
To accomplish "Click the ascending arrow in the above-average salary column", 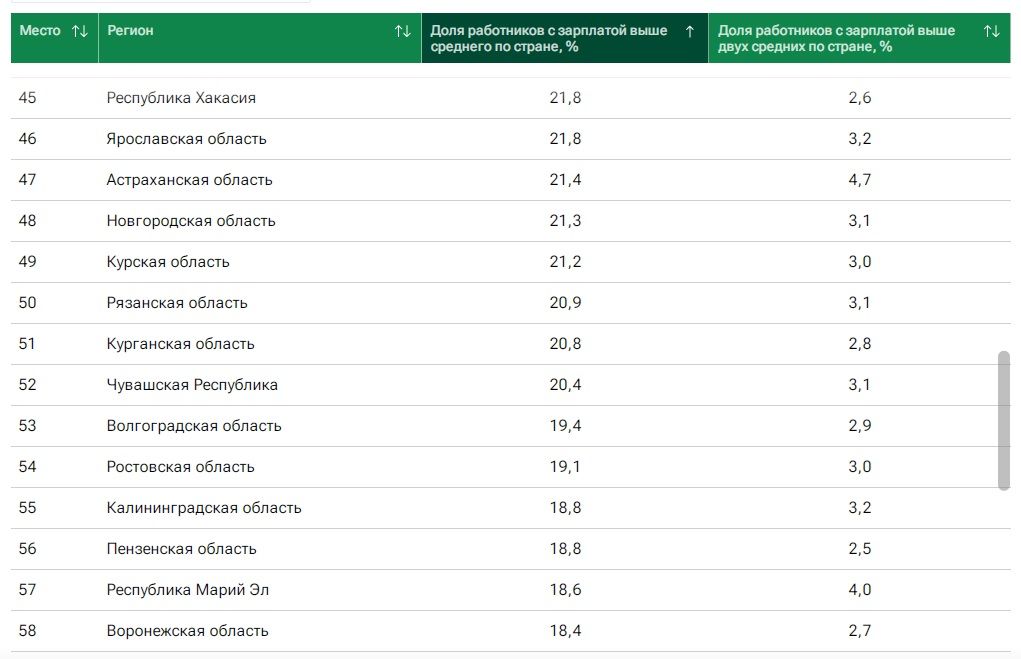I will 689,31.
